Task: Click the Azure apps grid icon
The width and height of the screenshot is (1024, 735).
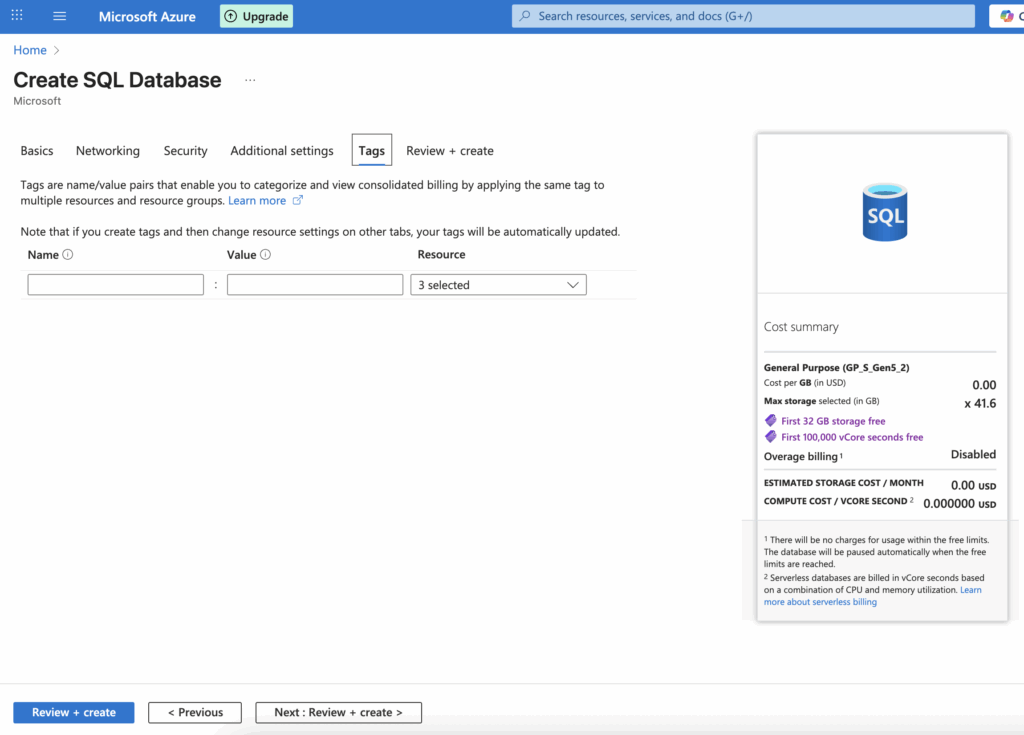Action: pyautogui.click(x=16, y=15)
